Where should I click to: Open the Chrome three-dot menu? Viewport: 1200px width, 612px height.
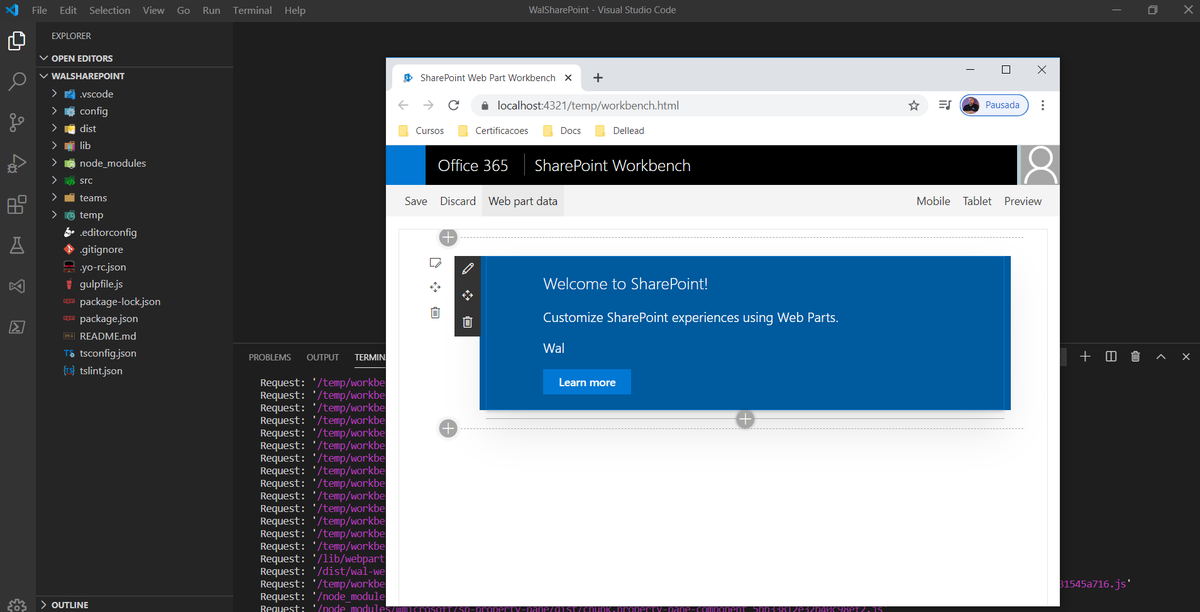[x=1043, y=105]
